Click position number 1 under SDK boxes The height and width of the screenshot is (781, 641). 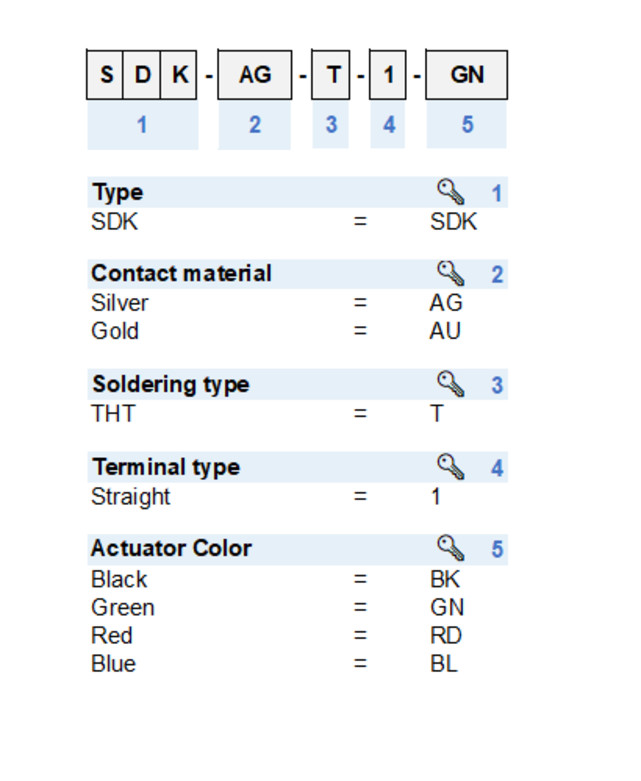142,125
